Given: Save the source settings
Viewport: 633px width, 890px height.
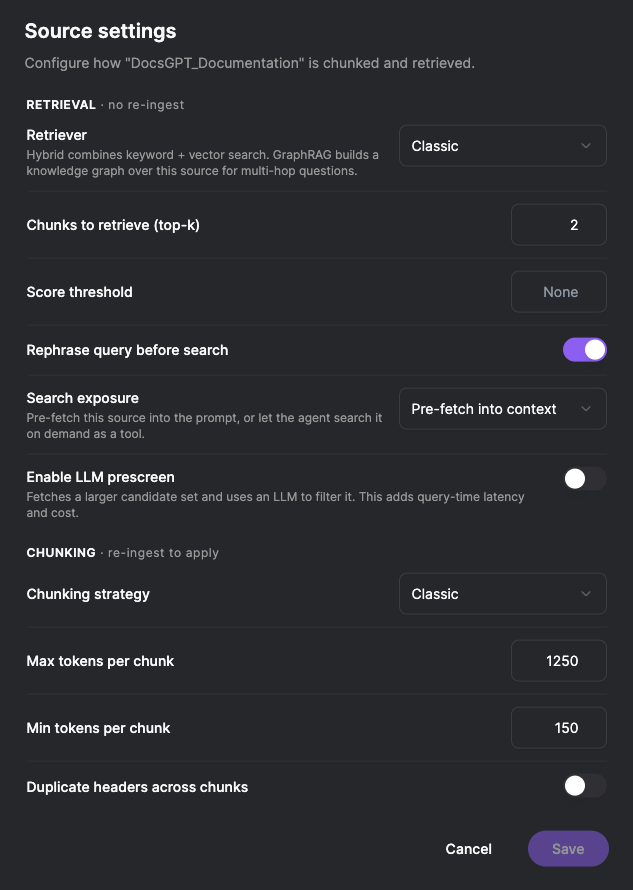Looking at the screenshot, I should [568, 849].
